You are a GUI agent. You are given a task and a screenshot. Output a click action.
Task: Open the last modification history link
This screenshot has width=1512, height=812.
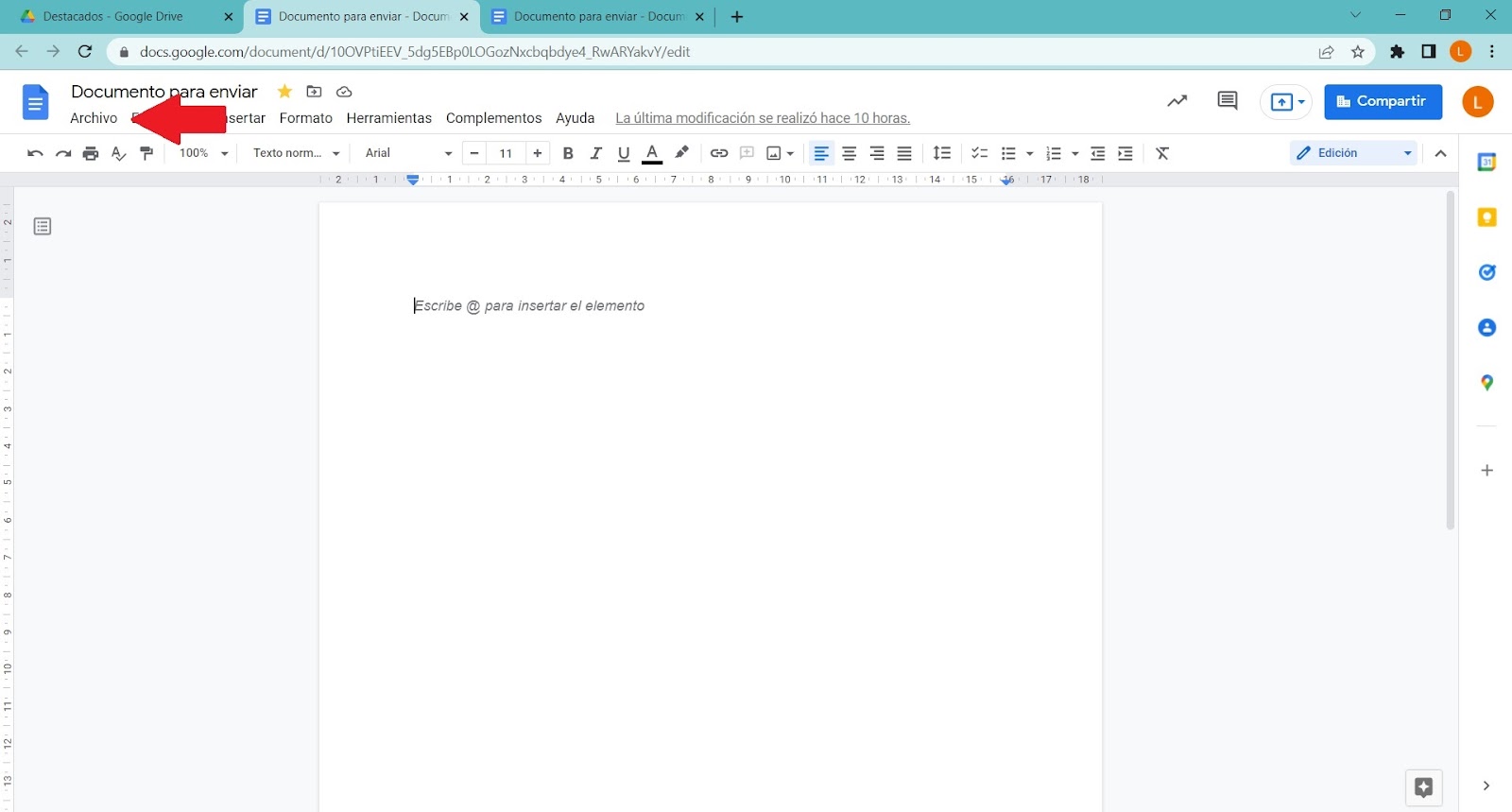pyautogui.click(x=763, y=118)
